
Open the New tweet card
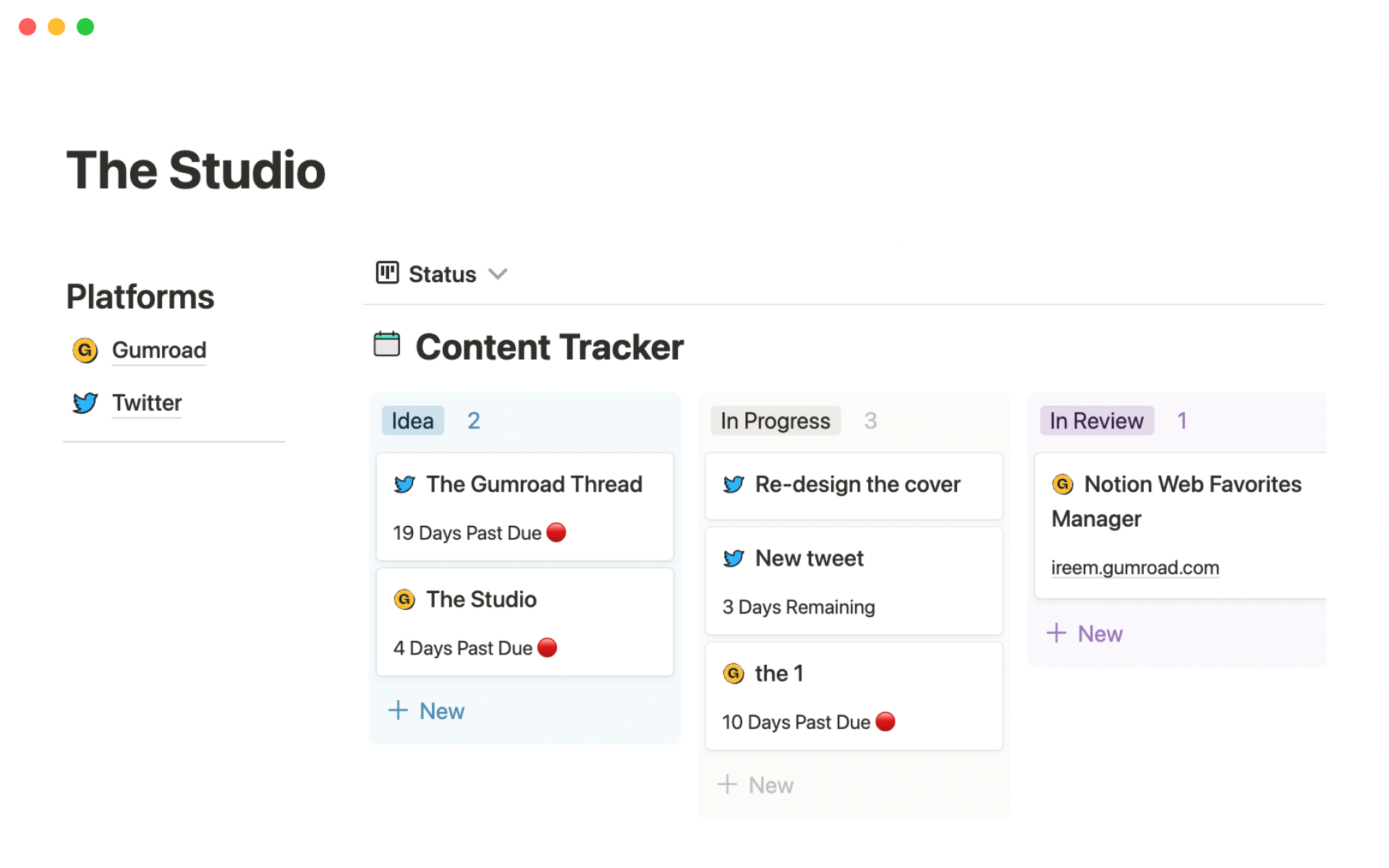click(x=809, y=558)
